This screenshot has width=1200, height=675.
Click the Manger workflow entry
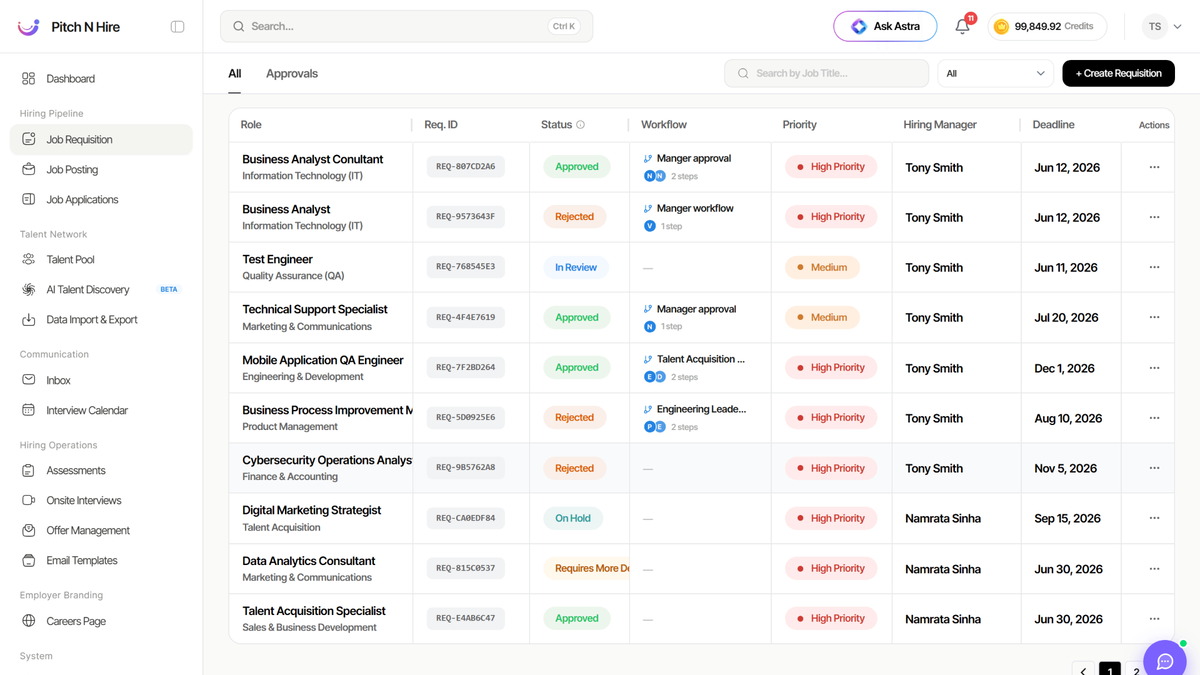[x=695, y=209]
